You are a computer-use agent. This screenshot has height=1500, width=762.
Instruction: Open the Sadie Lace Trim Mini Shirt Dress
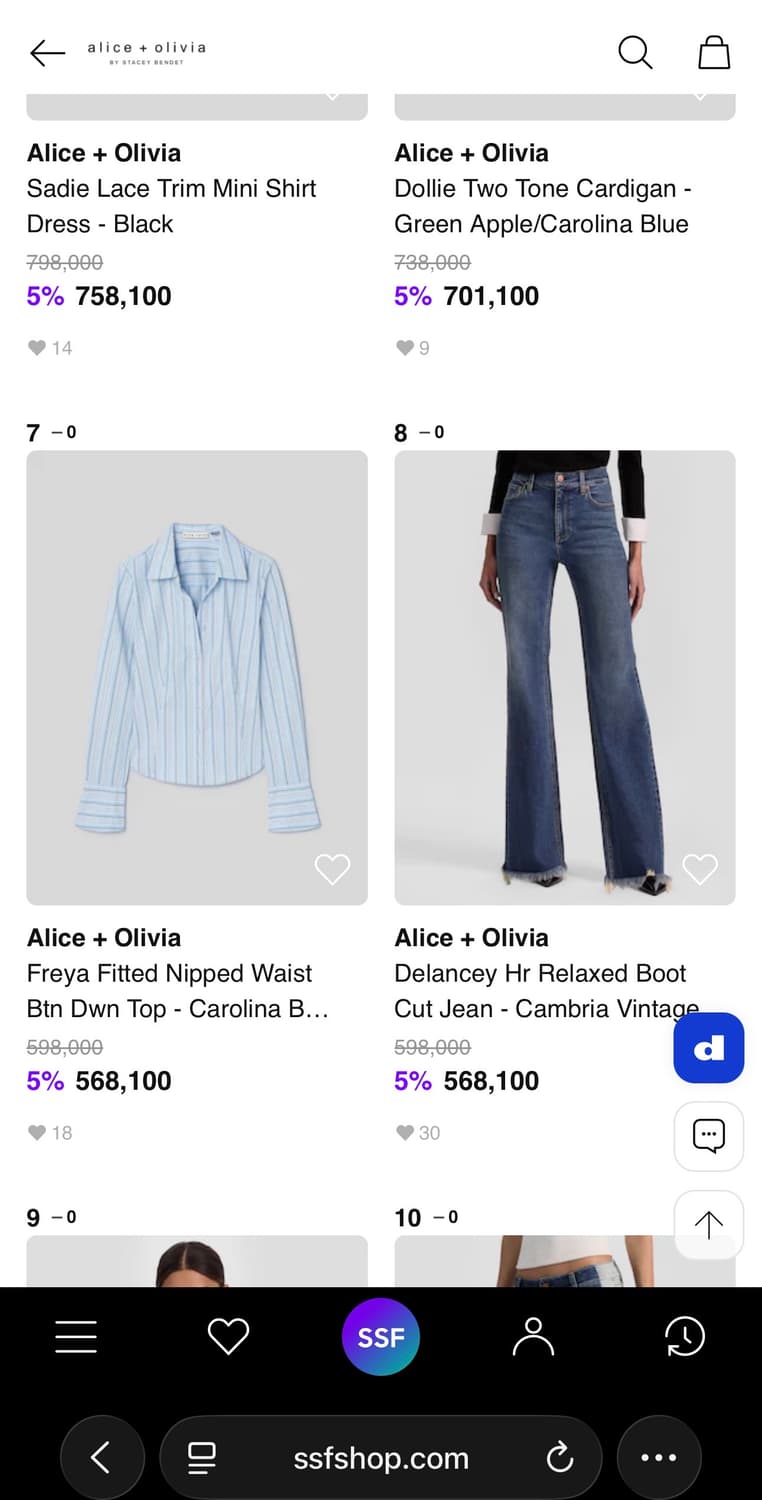[171, 206]
